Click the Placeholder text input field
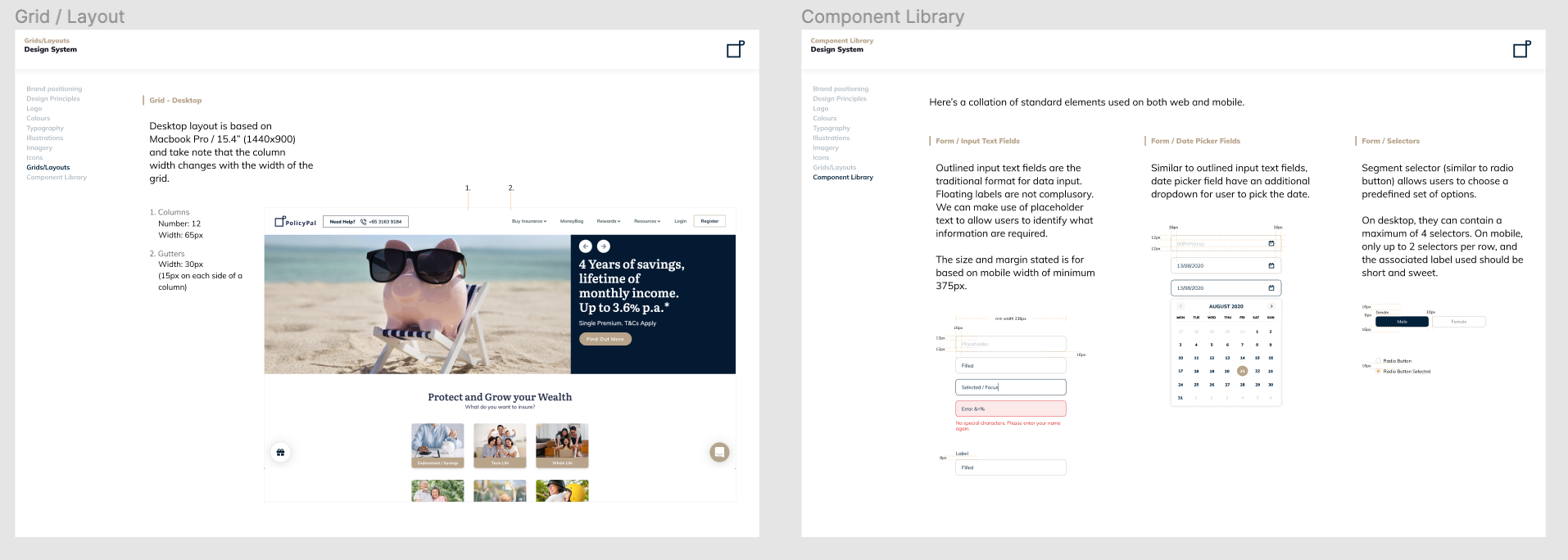Screen dimensions: 1568x560 point(1011,344)
